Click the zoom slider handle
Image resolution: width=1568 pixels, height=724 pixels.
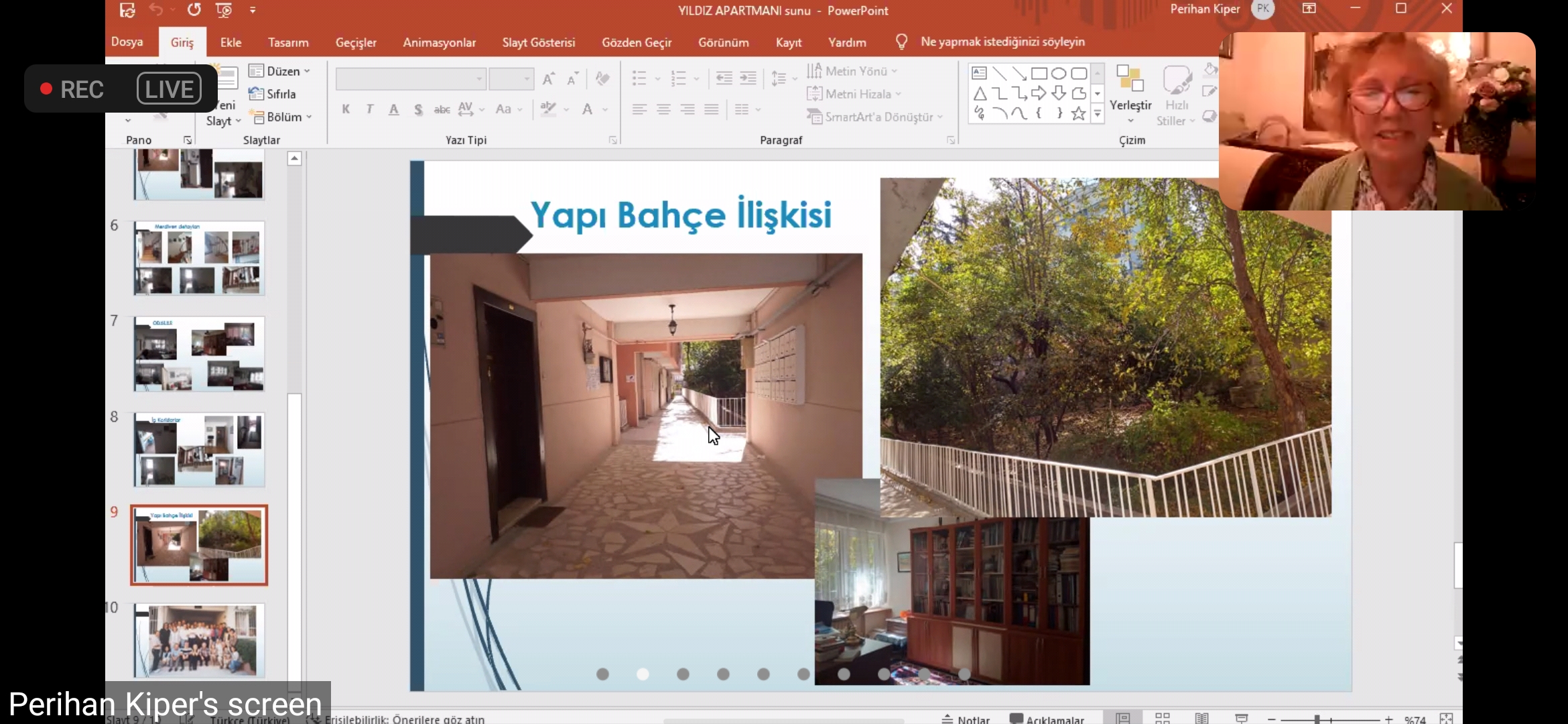point(1317,719)
